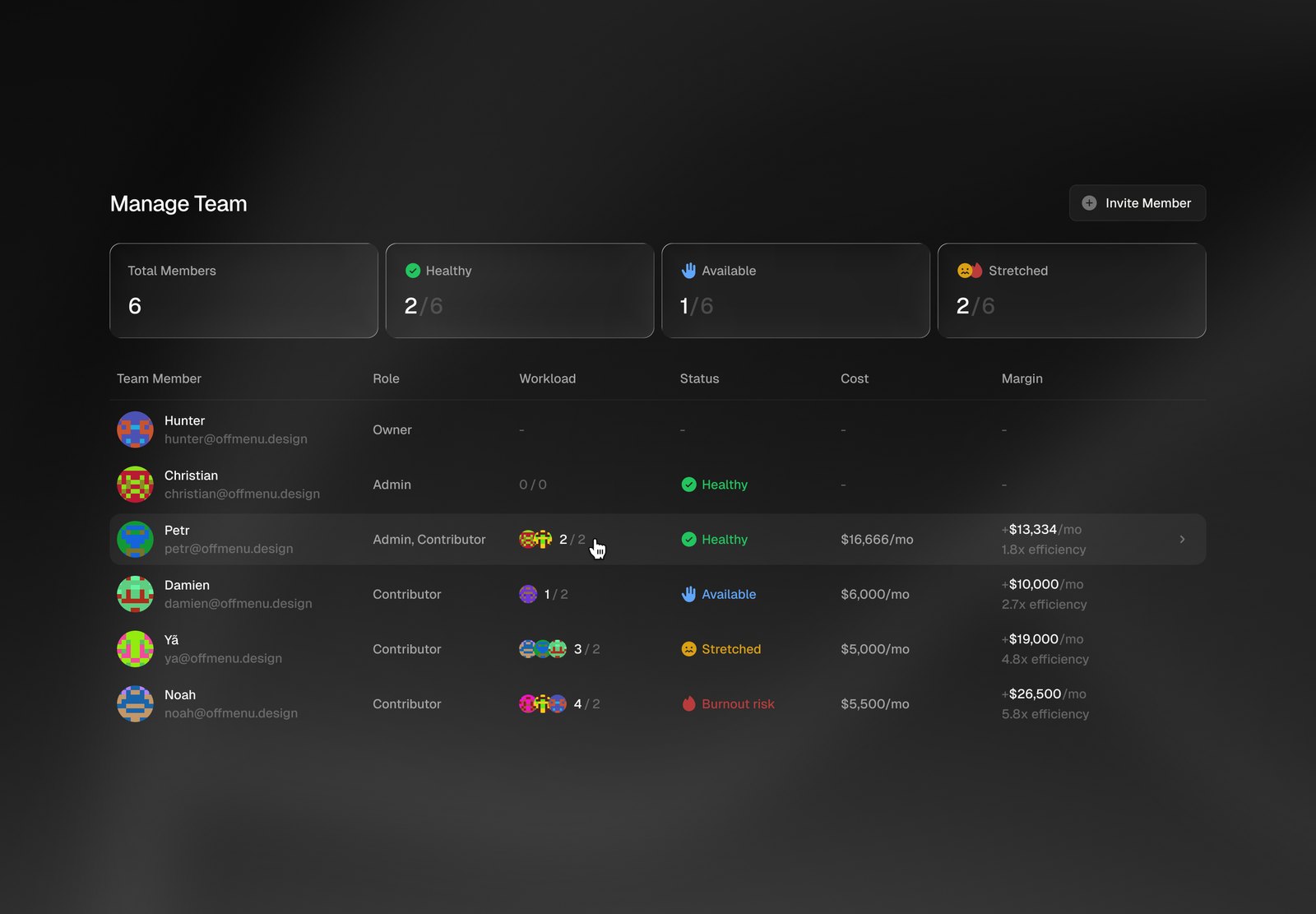Click the Burnout risk status label
Screen dimensions: 1316x914
pyautogui.click(x=738, y=704)
